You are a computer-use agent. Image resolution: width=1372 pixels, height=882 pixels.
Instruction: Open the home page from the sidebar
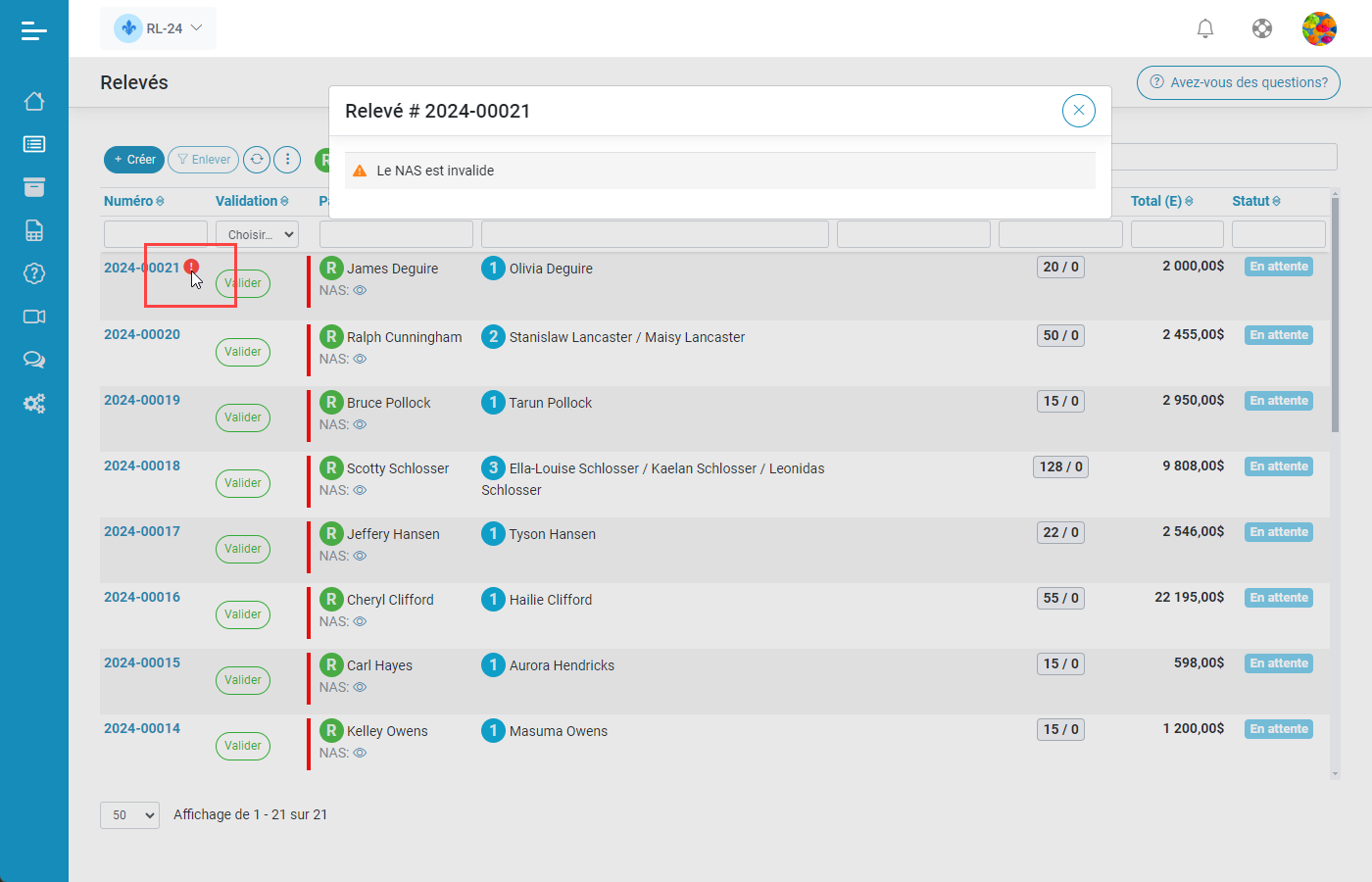click(34, 101)
